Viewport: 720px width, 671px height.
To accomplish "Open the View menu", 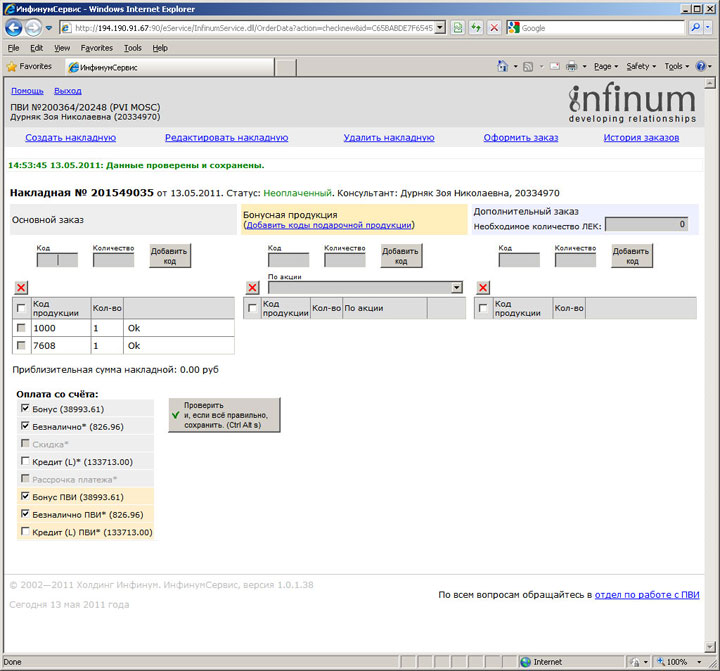I will coord(62,48).
